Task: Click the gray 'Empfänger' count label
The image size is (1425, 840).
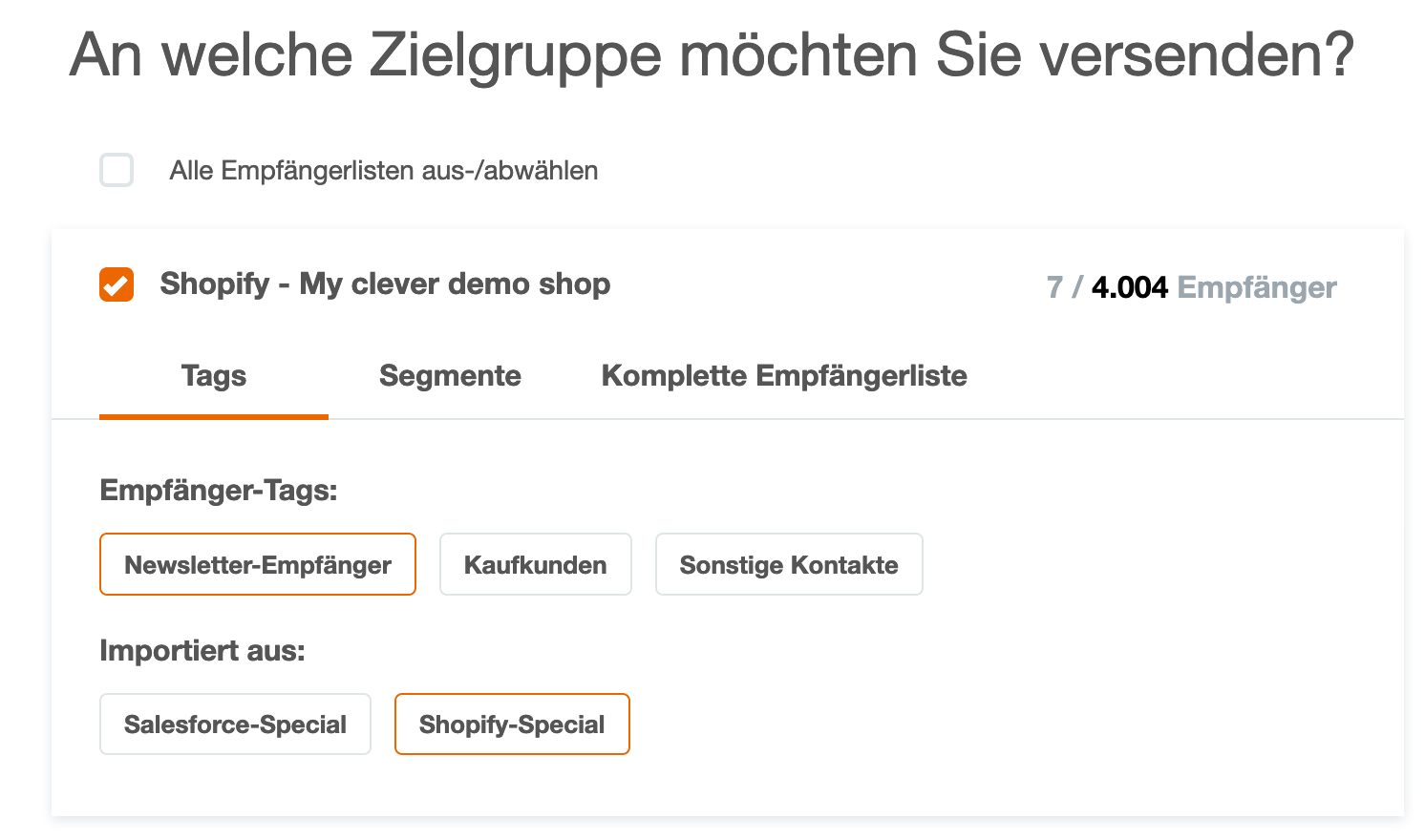Action: tap(1257, 287)
